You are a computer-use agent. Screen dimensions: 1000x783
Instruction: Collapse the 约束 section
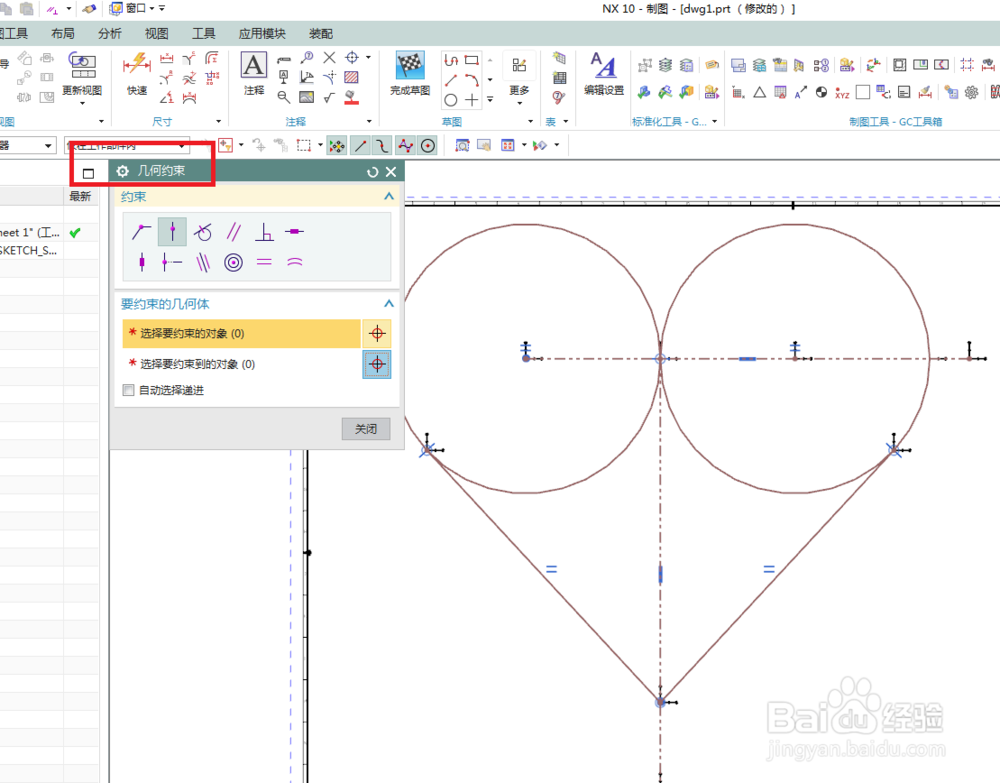[x=388, y=196]
